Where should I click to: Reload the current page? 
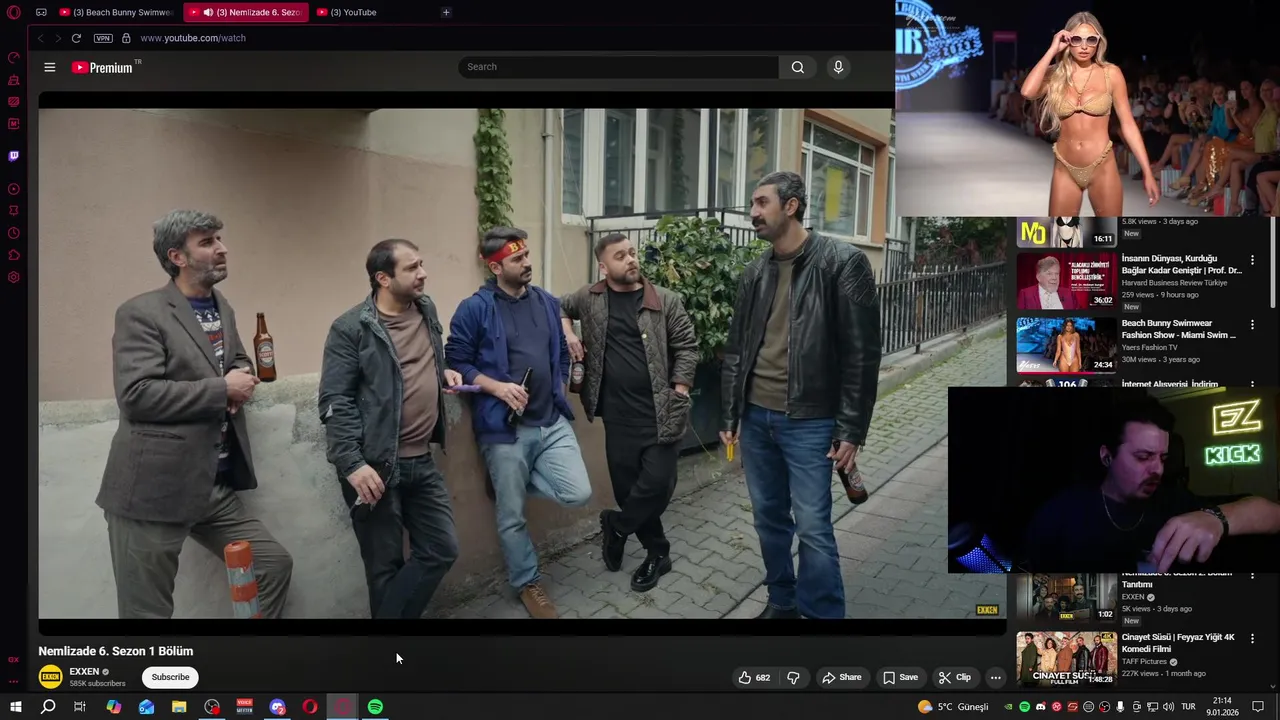click(76, 38)
